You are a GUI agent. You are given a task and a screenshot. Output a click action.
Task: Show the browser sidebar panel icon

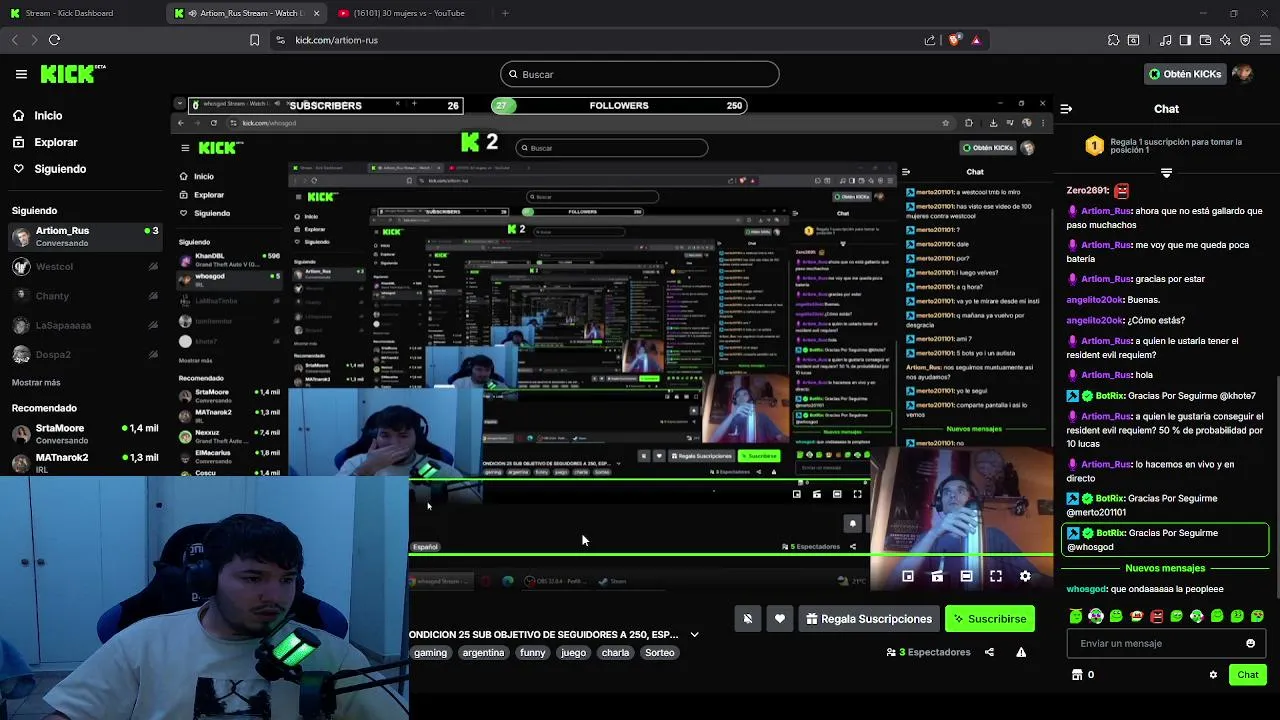(x=1185, y=40)
